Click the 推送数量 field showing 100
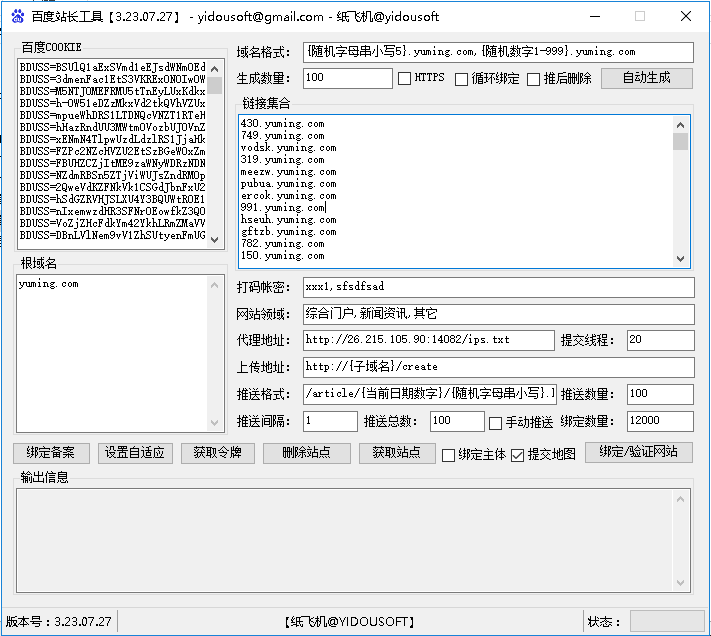The height and width of the screenshot is (636, 711). coord(660,394)
